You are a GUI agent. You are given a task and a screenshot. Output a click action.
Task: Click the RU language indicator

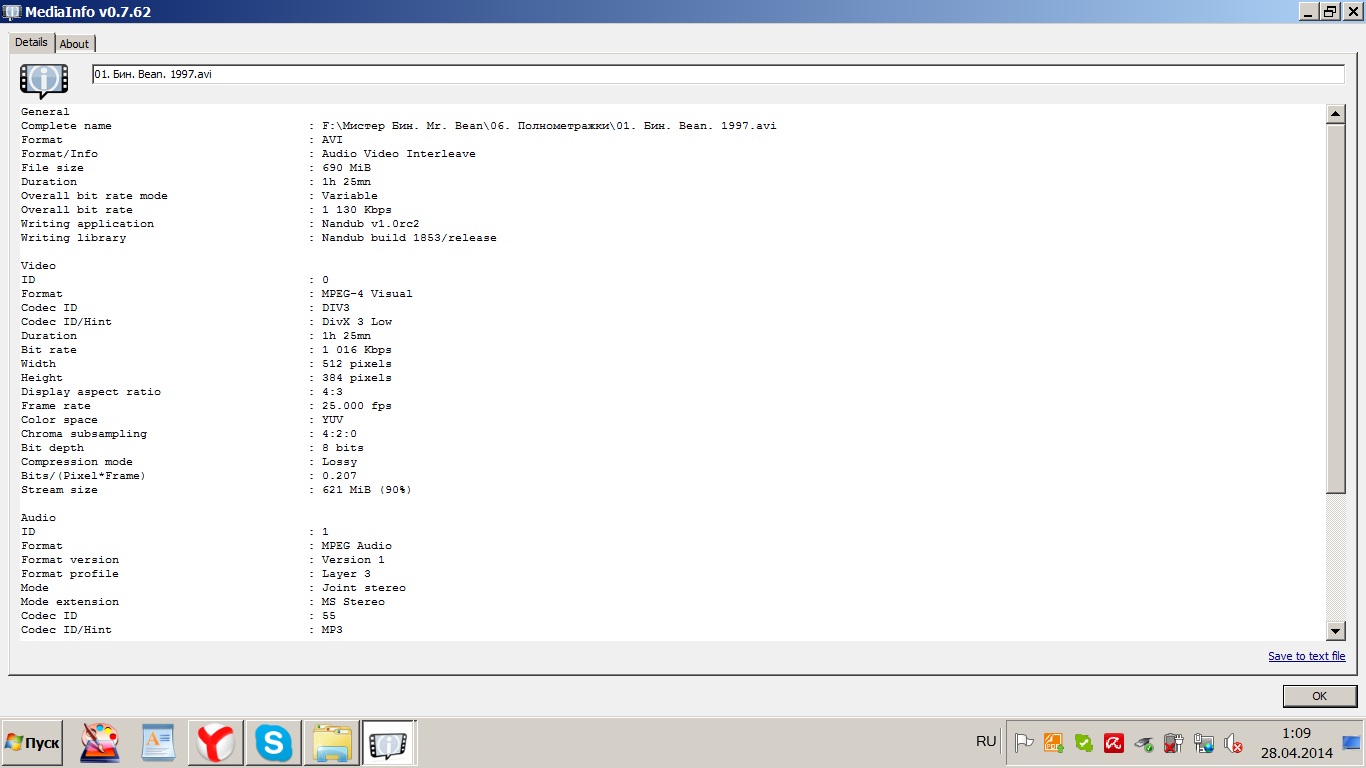tap(986, 741)
